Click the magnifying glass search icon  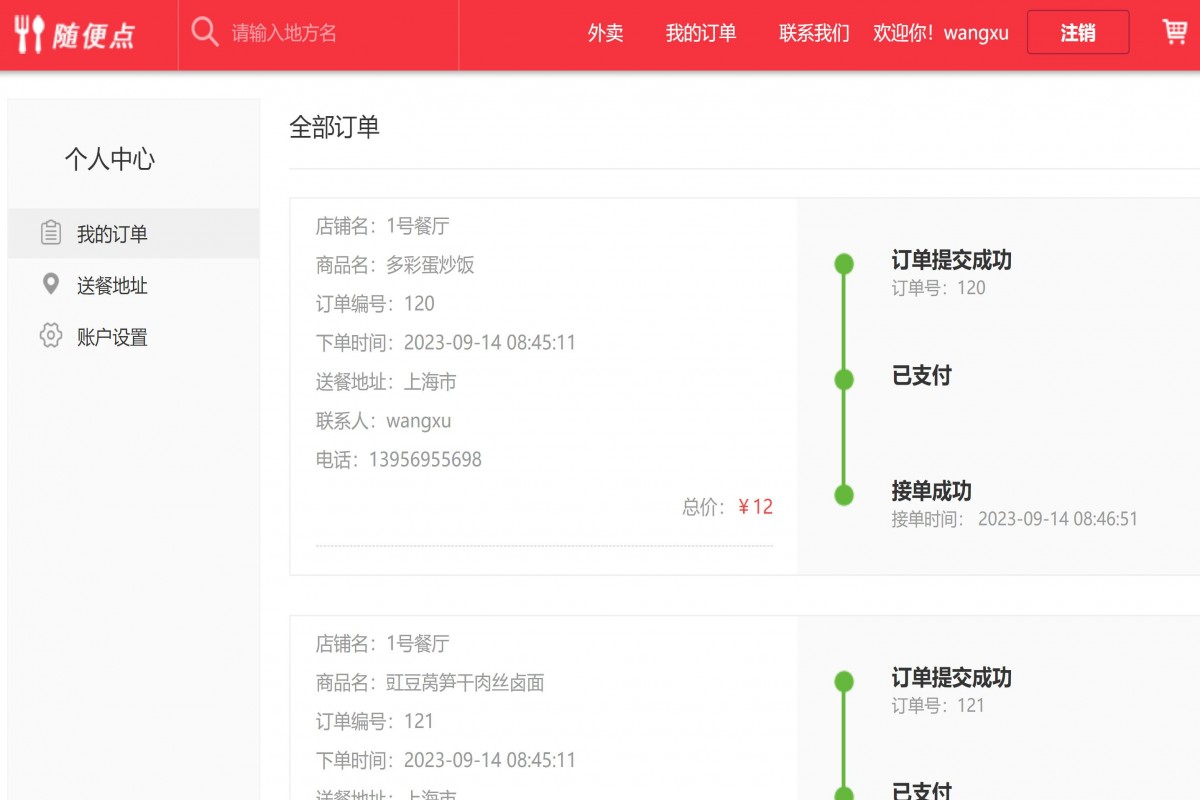tap(205, 31)
